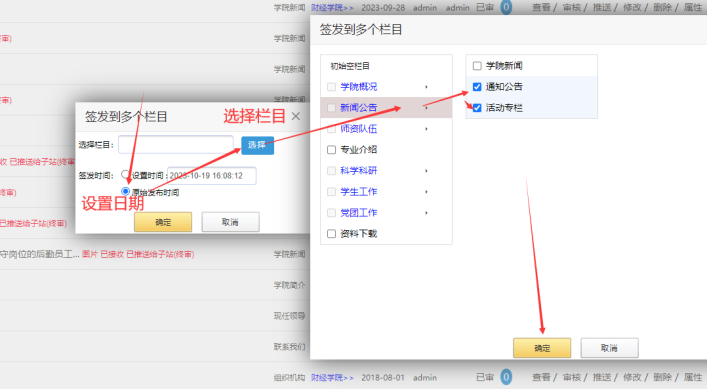Close the small 签发到多个栏目 dialog
The image size is (708, 389).
point(296,116)
